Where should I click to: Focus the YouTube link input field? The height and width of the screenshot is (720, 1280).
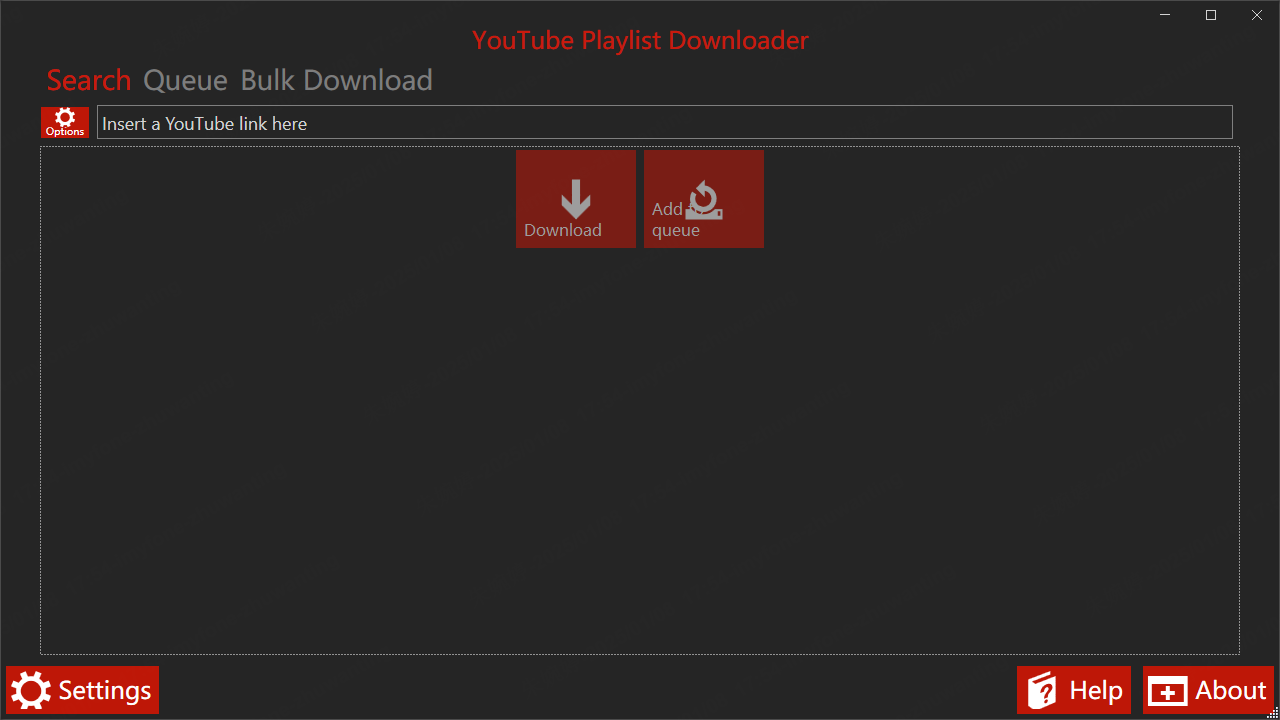tap(665, 122)
